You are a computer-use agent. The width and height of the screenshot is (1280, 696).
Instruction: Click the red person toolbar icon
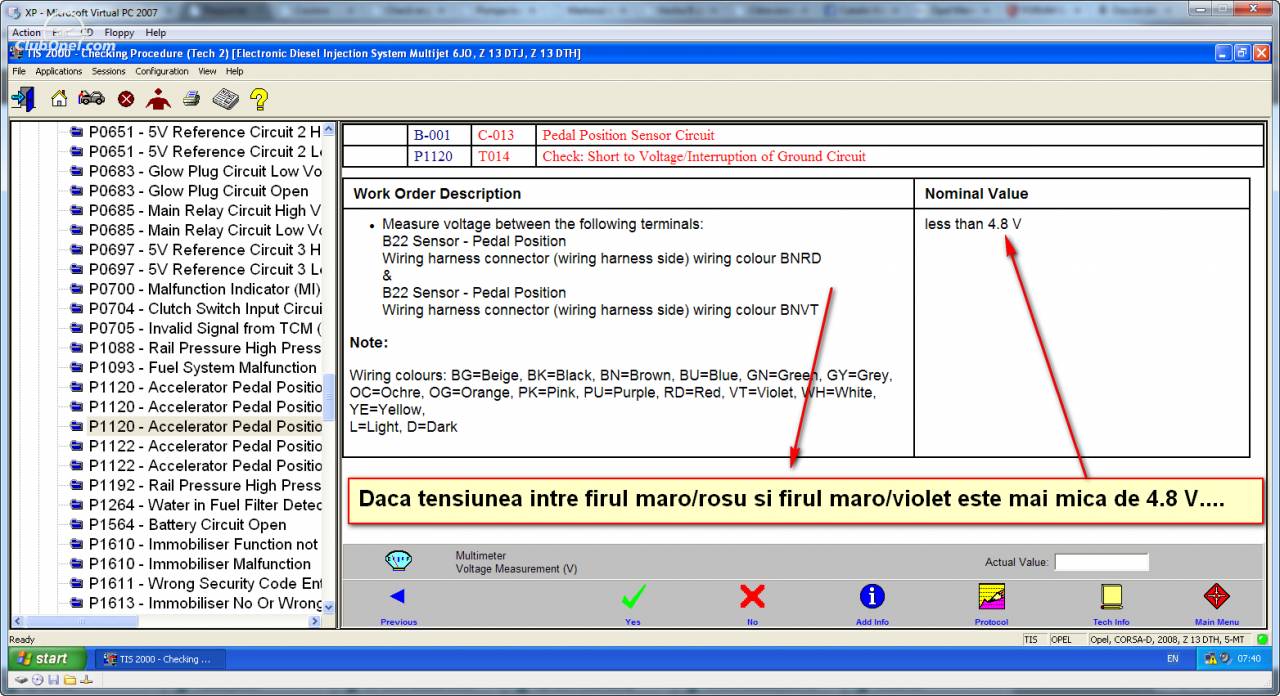tap(158, 98)
